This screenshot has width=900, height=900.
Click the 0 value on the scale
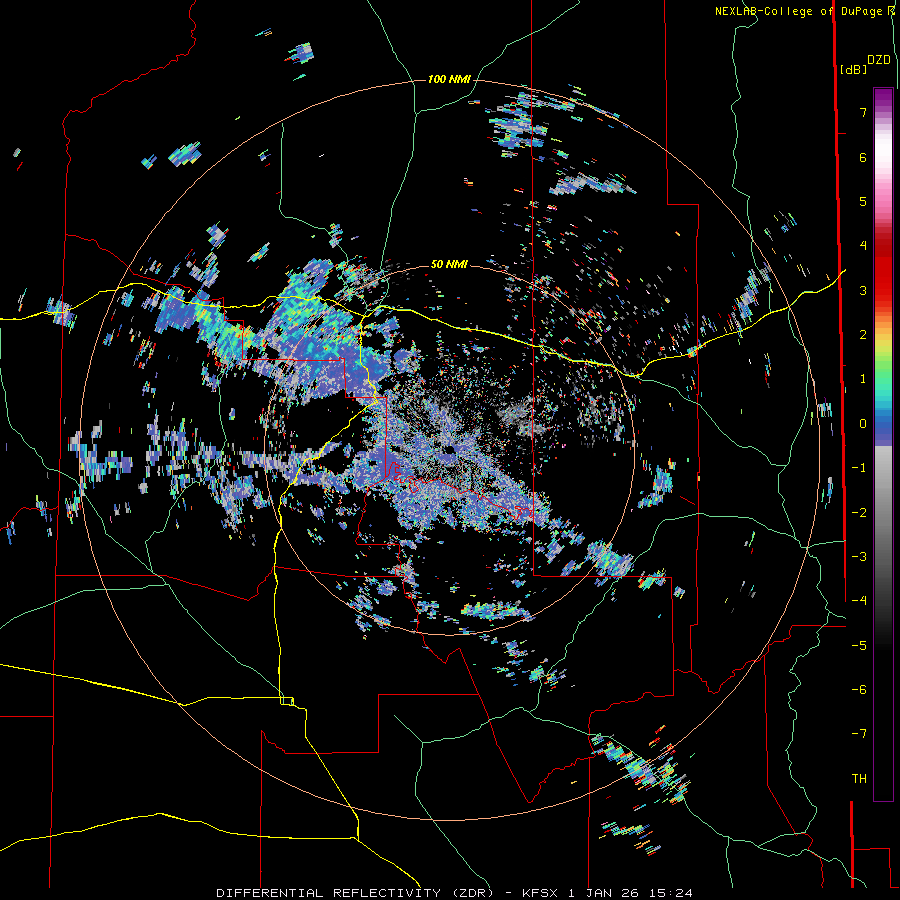tap(862, 424)
